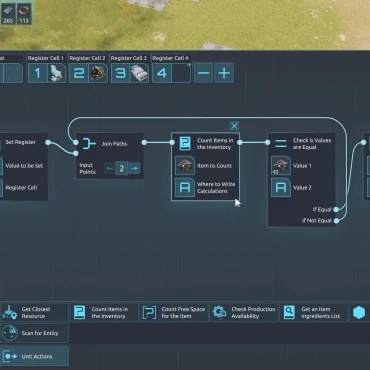
Task: Add Count Free Space for the Item instruction
Action: tap(174, 312)
